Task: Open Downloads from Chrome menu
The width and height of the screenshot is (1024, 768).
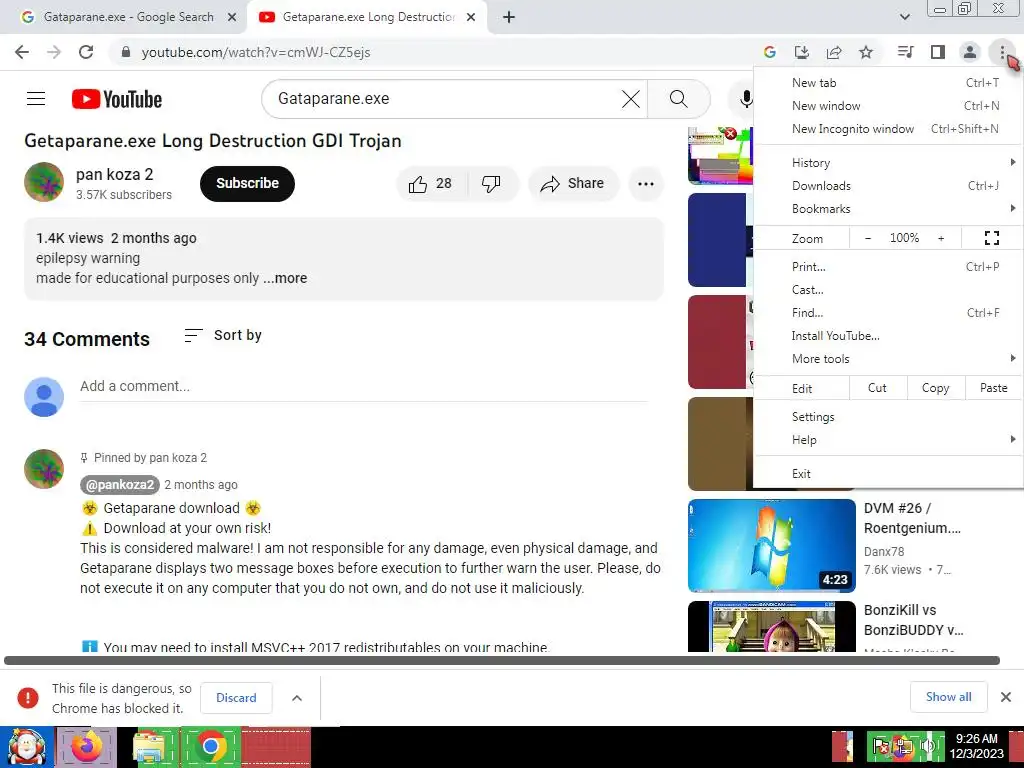Action: pos(889,186)
